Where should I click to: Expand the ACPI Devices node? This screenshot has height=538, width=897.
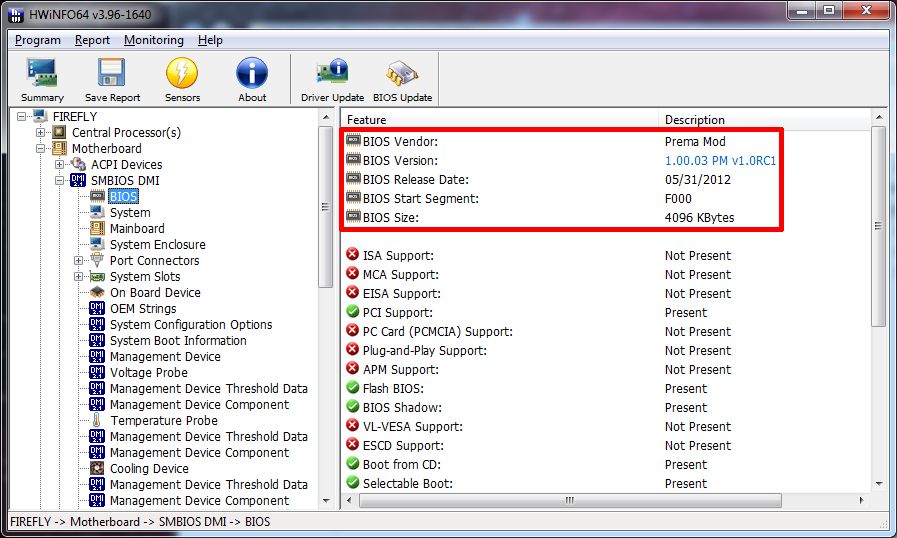pyautogui.click(x=59, y=164)
